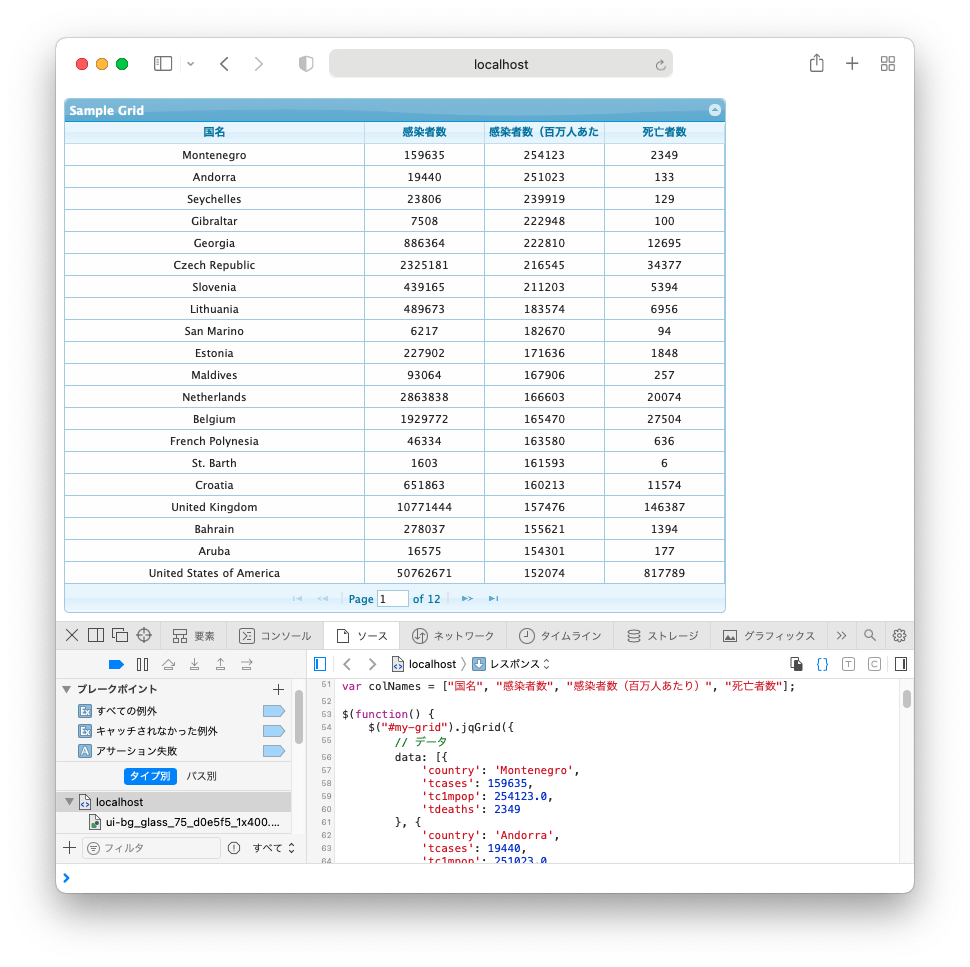This screenshot has width=970, height=967.
Task: Open the inspector settings gear
Action: pyautogui.click(x=899, y=635)
